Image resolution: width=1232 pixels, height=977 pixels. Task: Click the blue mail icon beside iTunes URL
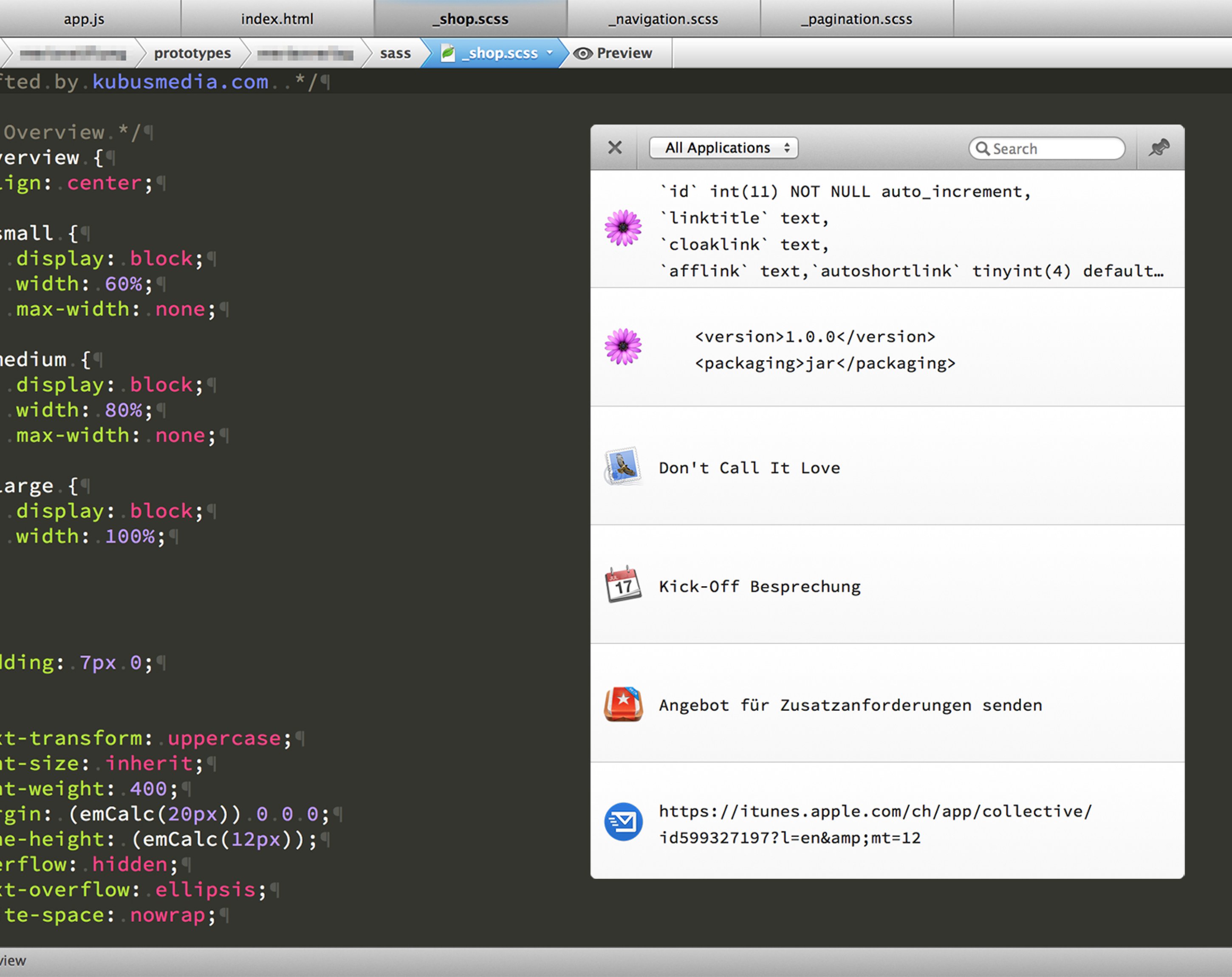(x=623, y=822)
